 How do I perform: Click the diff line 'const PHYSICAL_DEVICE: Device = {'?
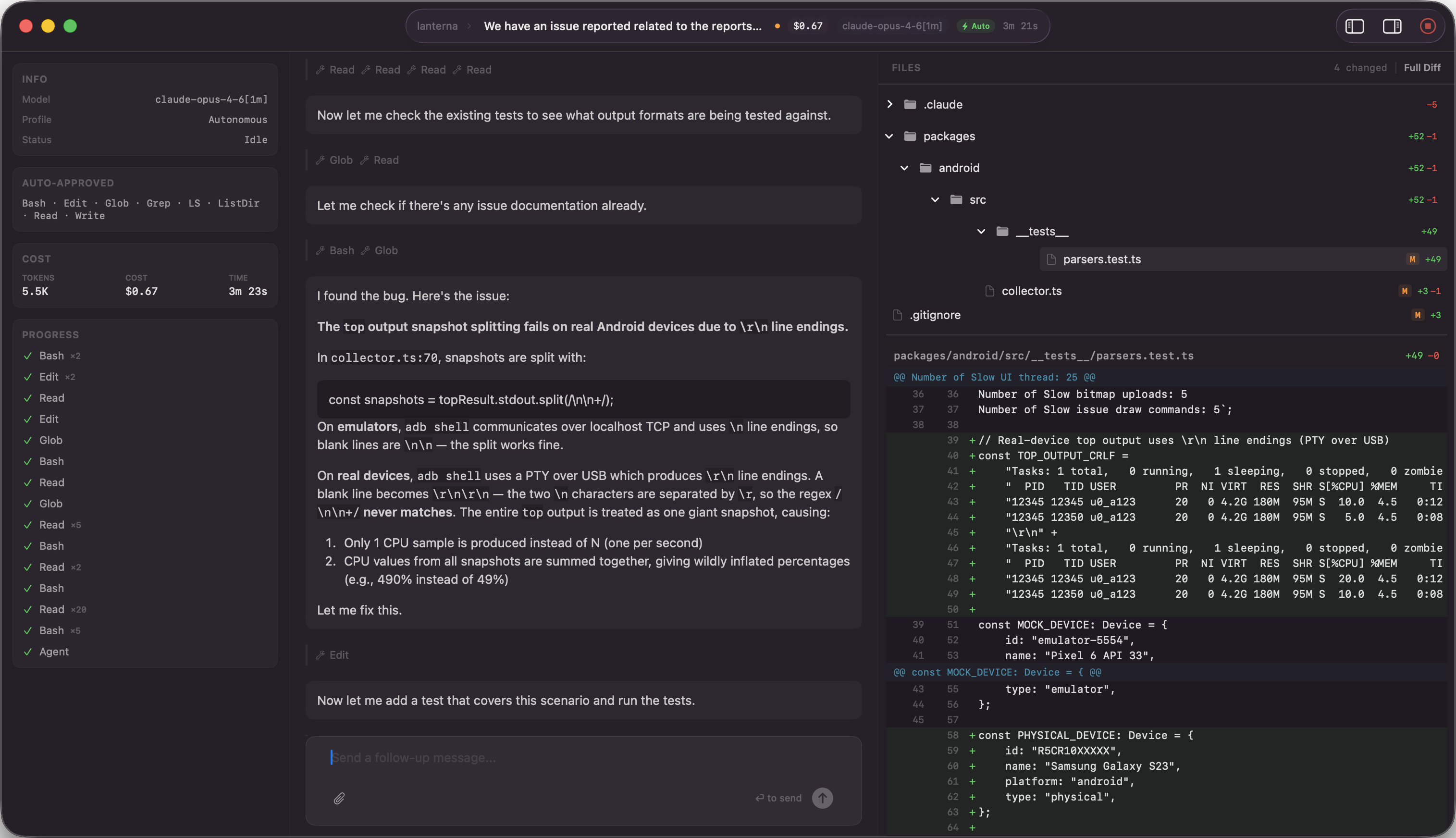click(x=1086, y=735)
